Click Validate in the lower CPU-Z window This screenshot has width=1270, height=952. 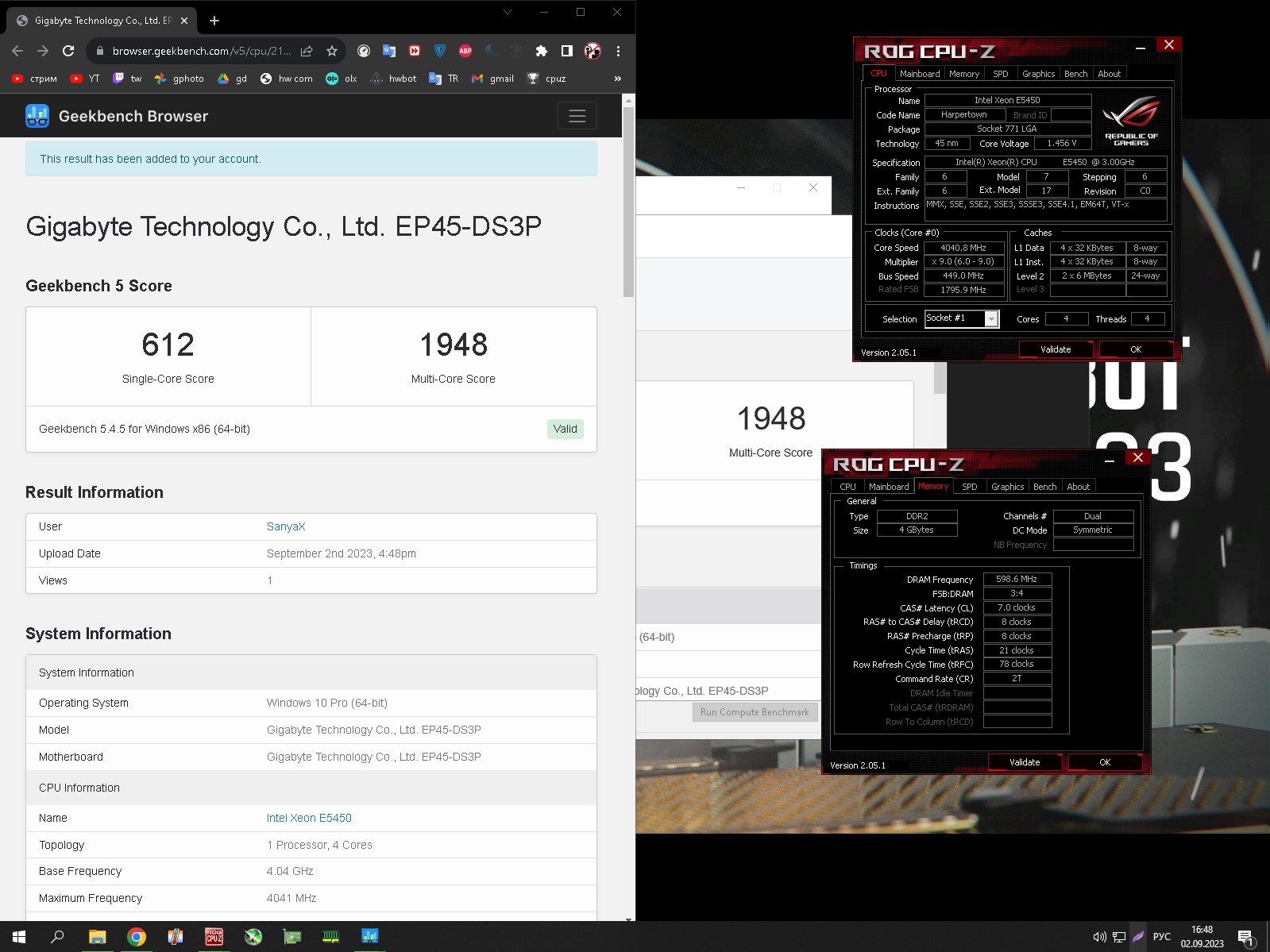pyautogui.click(x=1025, y=762)
